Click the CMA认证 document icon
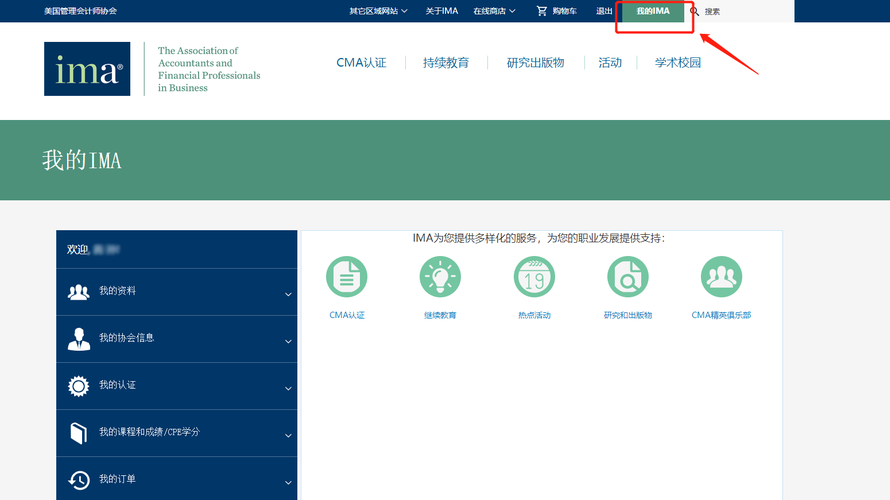The height and width of the screenshot is (500, 890). pyautogui.click(x=347, y=277)
